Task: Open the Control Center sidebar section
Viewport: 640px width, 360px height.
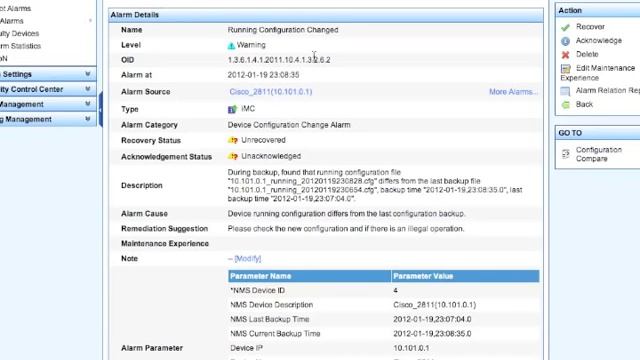Action: (x=48, y=89)
